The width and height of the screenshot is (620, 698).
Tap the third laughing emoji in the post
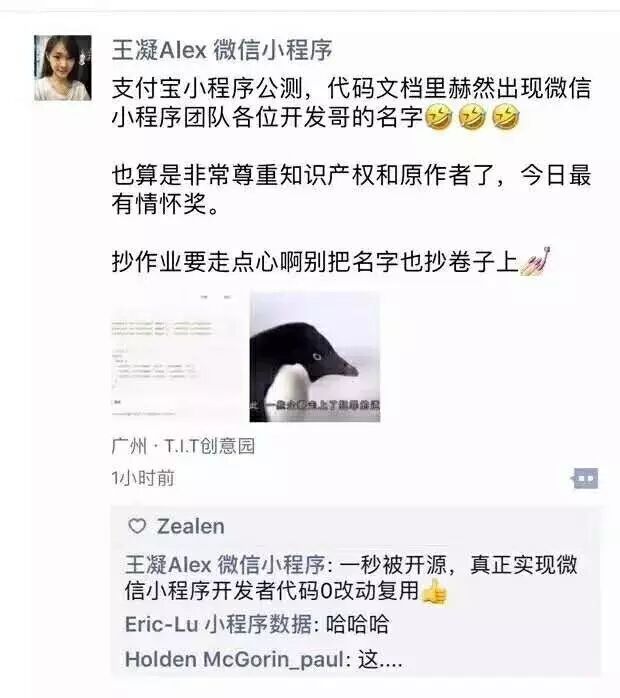click(x=506, y=117)
